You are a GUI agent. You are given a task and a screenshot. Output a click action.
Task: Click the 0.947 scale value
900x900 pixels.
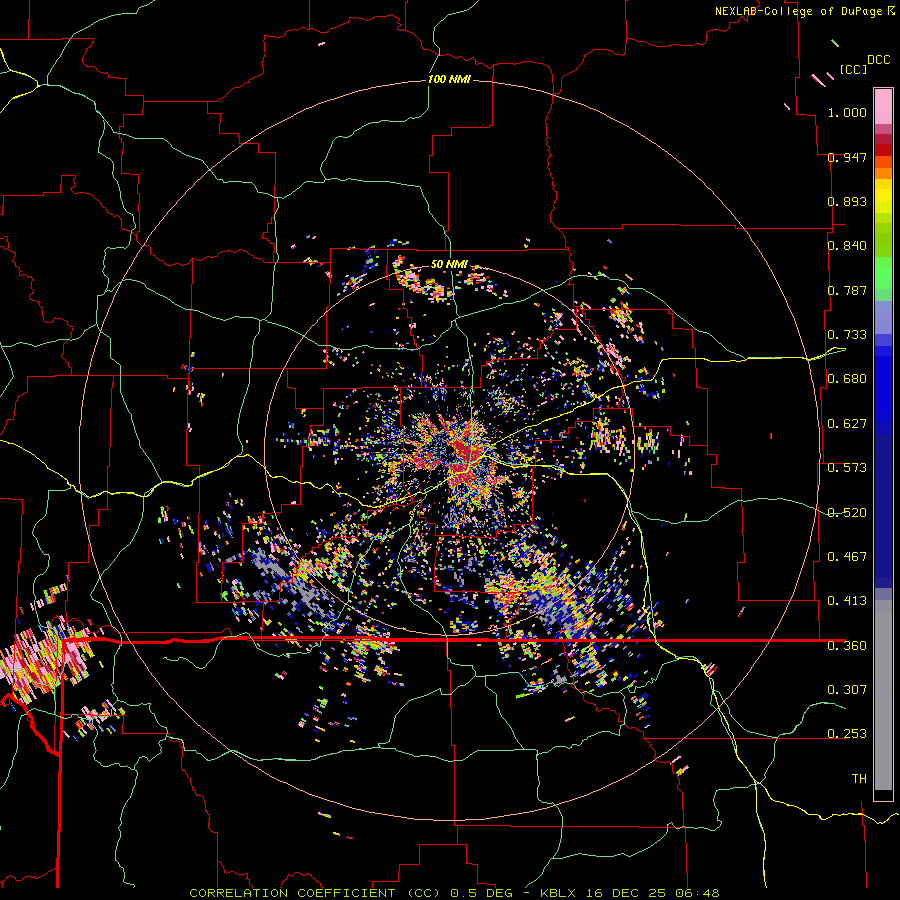847,157
